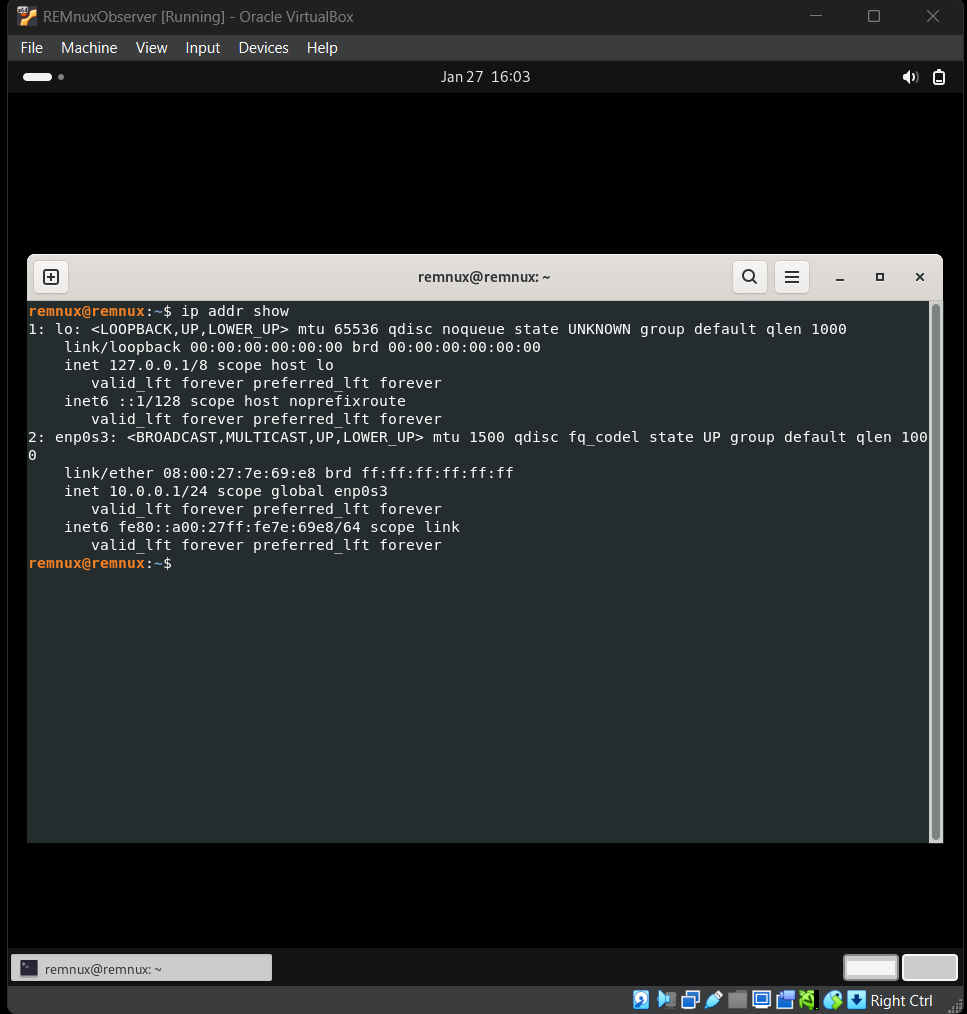Image resolution: width=967 pixels, height=1014 pixels.
Task: Click the Help menu item
Action: 321,47
